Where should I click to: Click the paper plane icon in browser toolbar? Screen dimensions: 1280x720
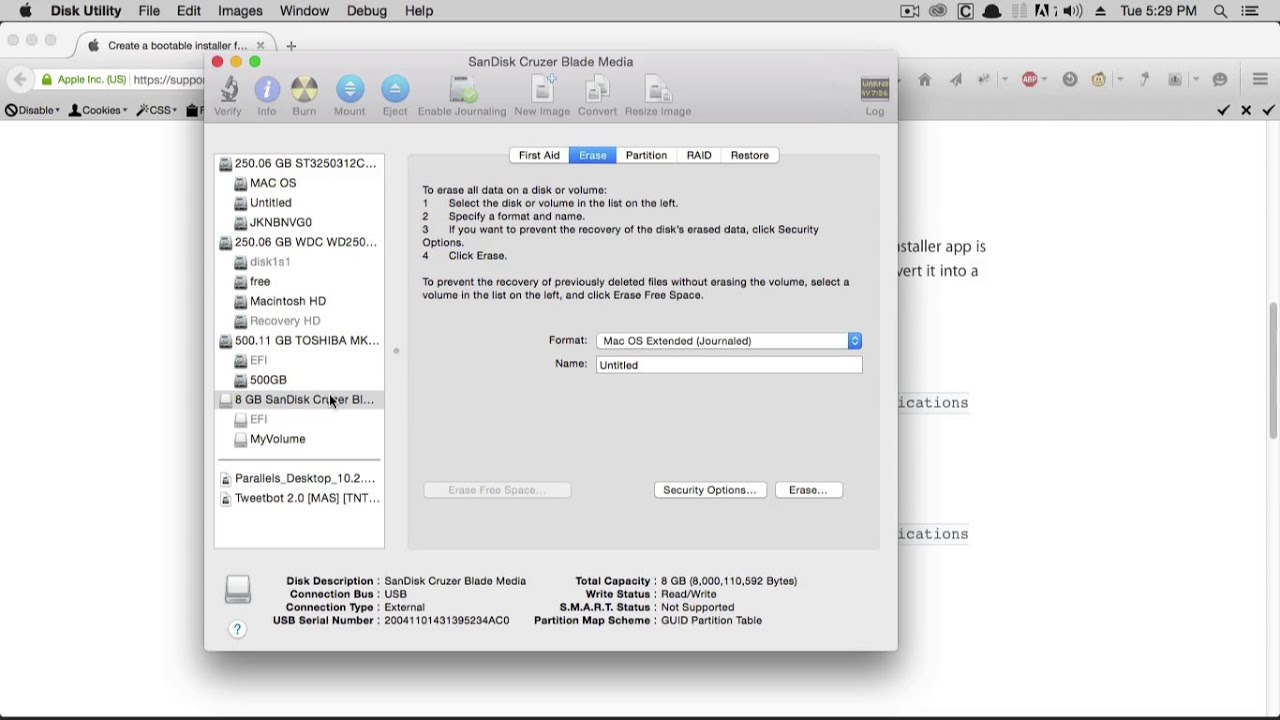tap(955, 79)
